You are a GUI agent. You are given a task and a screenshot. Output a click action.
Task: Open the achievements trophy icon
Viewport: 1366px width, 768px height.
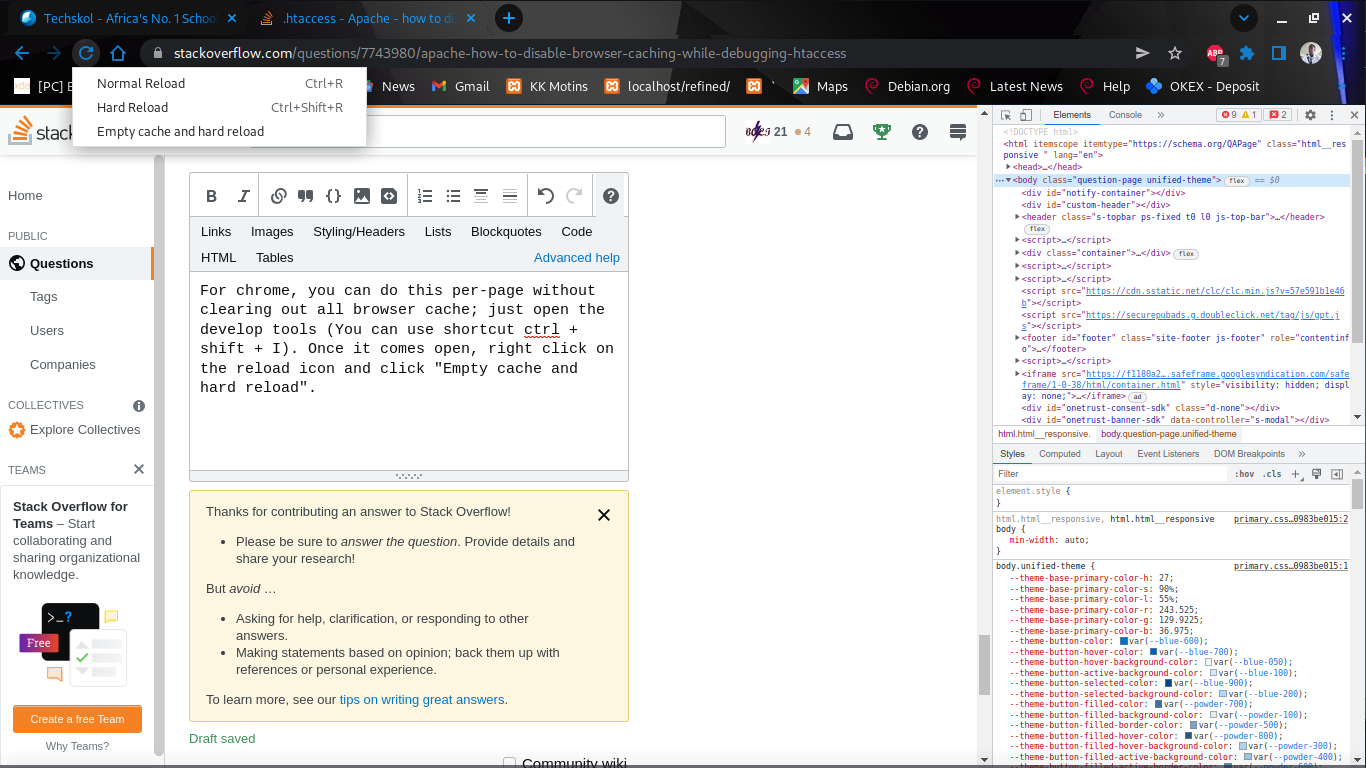tap(881, 131)
